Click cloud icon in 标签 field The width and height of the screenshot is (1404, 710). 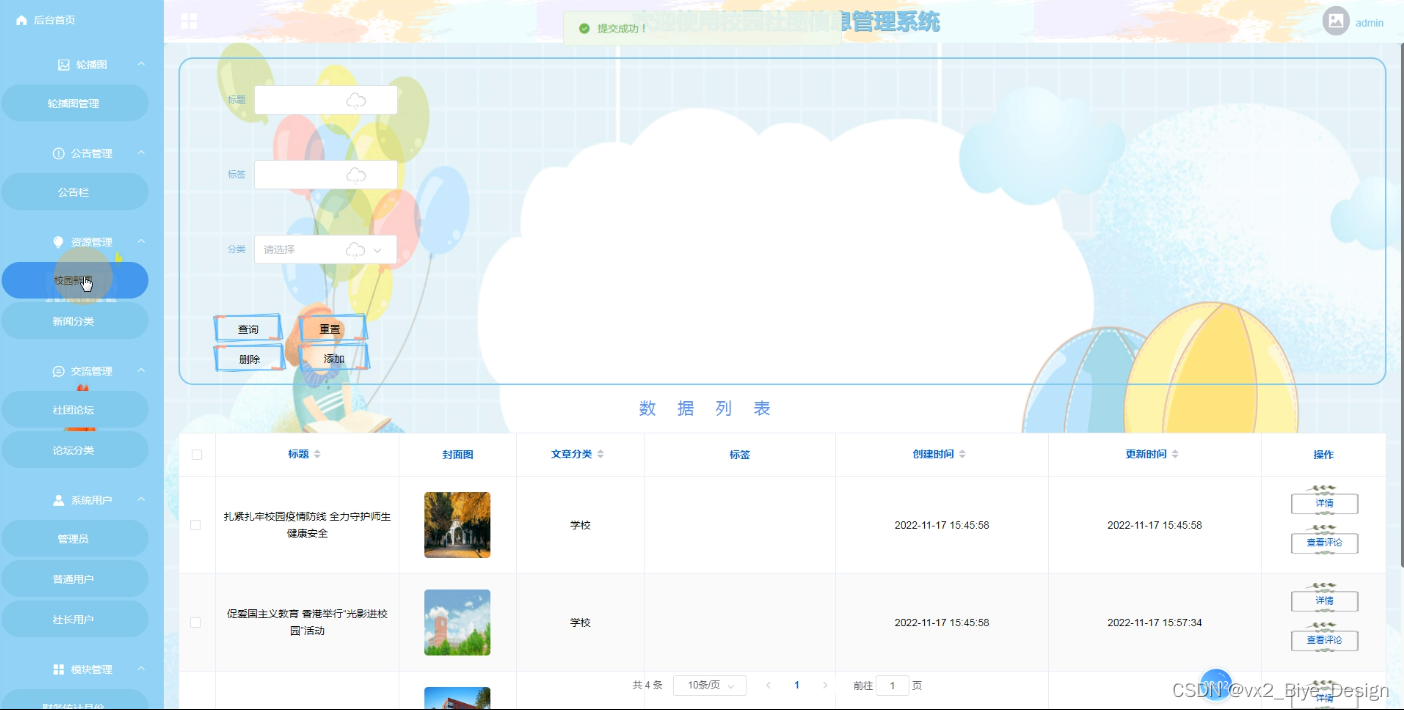click(356, 175)
